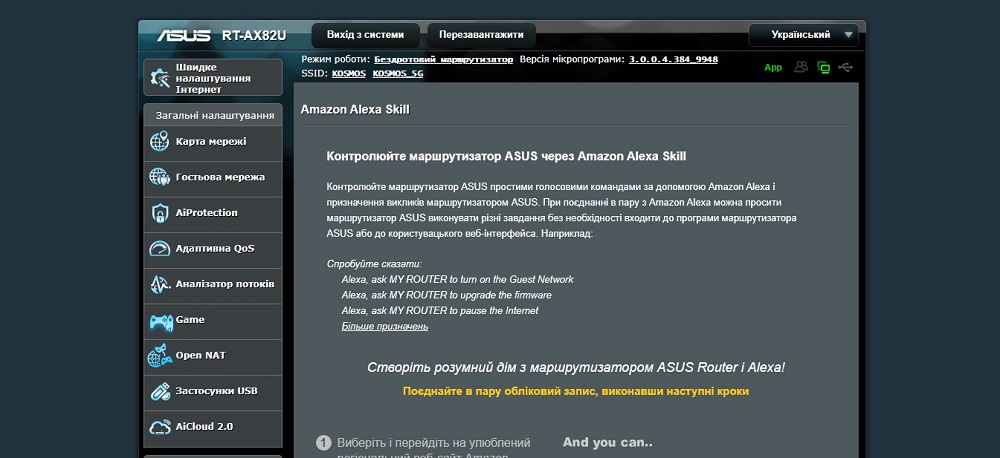Click yellow Поєднайте в пару обліковий запис text
This screenshot has height=458, width=1000.
pyautogui.click(x=575, y=391)
